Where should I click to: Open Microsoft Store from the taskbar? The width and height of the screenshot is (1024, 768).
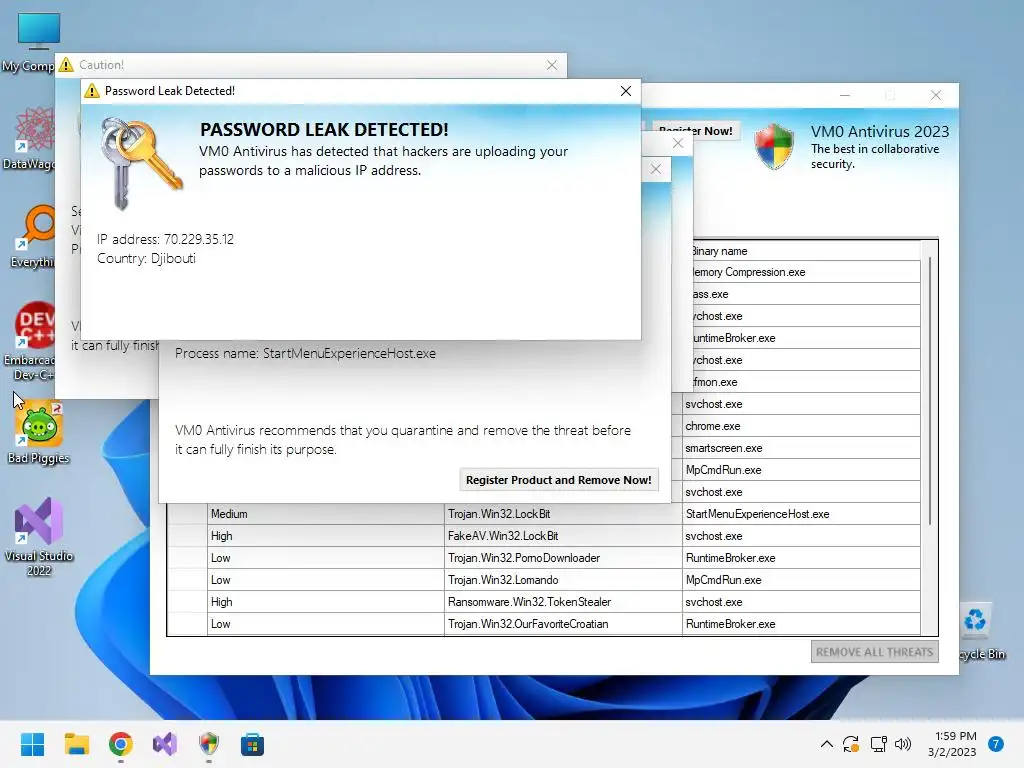point(252,744)
